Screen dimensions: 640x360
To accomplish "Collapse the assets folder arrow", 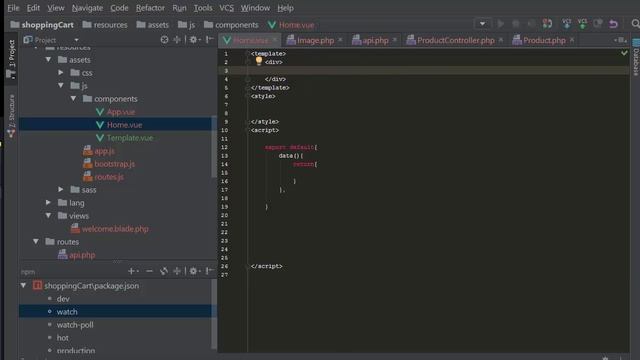I will click(x=48, y=60).
